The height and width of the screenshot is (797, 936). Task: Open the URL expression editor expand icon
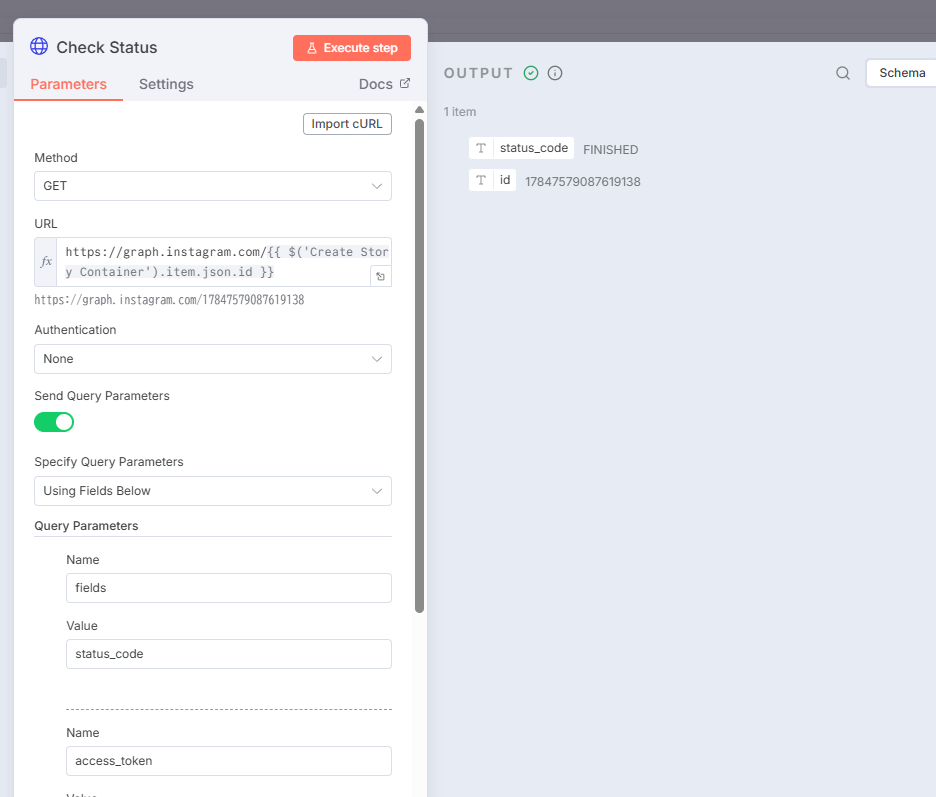(x=380, y=276)
